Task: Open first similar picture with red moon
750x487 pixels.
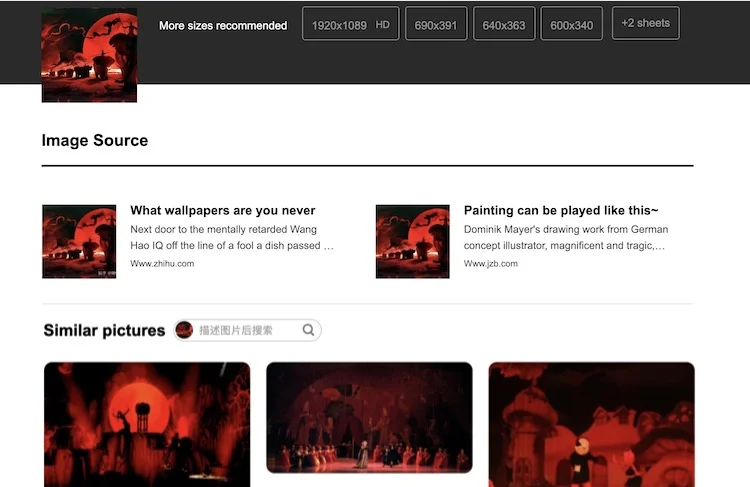Action: [x=147, y=424]
